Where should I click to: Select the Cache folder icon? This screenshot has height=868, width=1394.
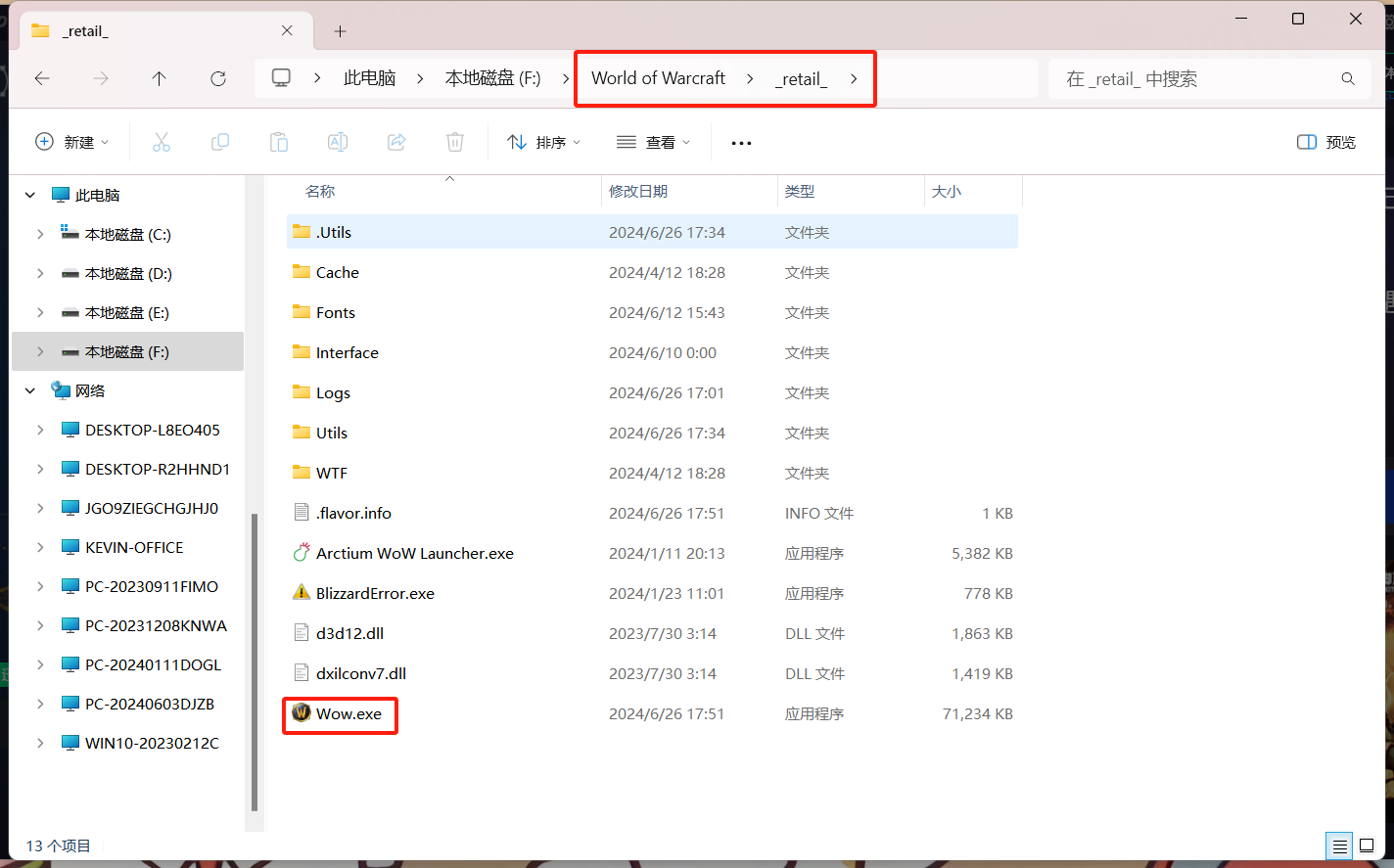coord(302,272)
